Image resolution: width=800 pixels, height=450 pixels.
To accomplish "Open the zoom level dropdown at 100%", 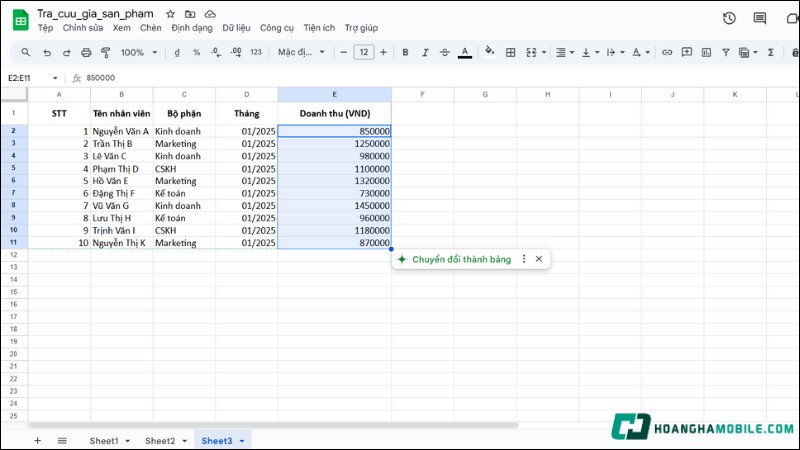I will [x=139, y=52].
